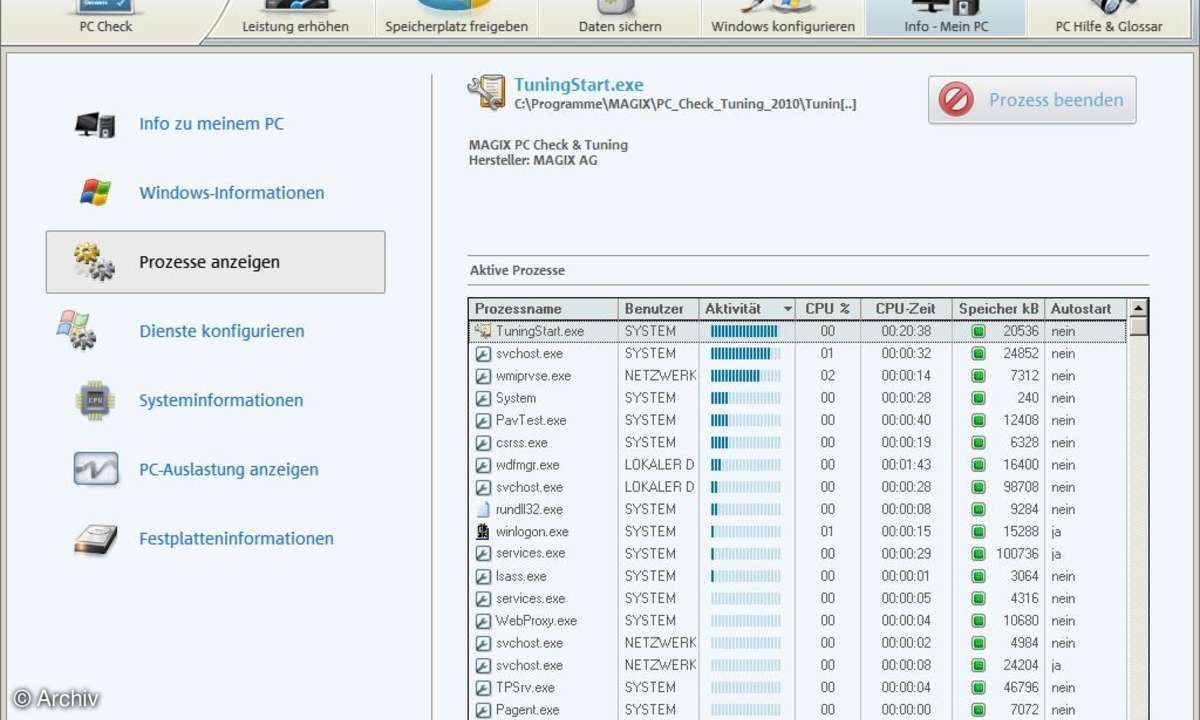Click the Pagent.exe process icon

point(483,710)
